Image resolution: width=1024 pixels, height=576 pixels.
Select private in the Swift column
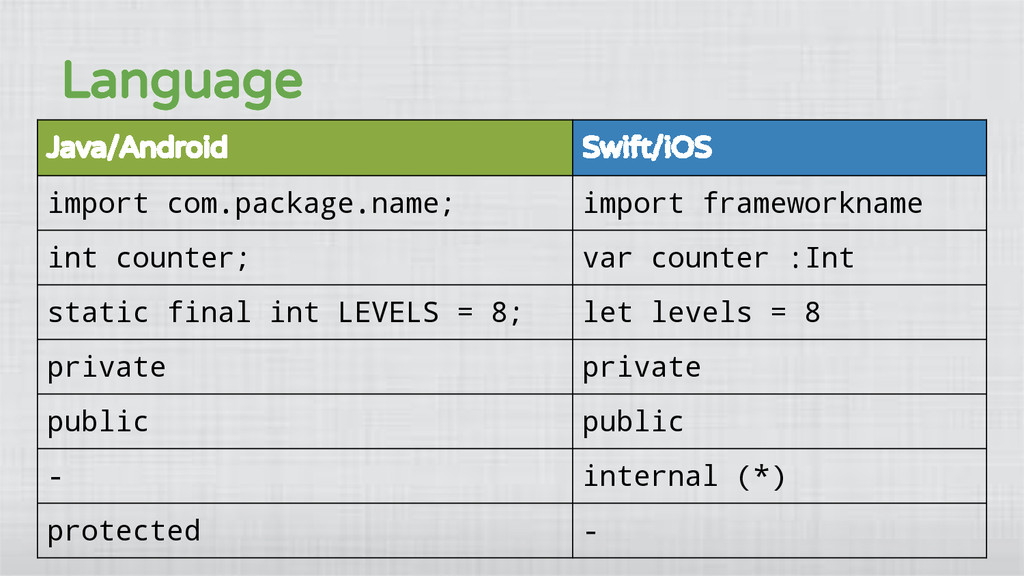[x=779, y=367]
